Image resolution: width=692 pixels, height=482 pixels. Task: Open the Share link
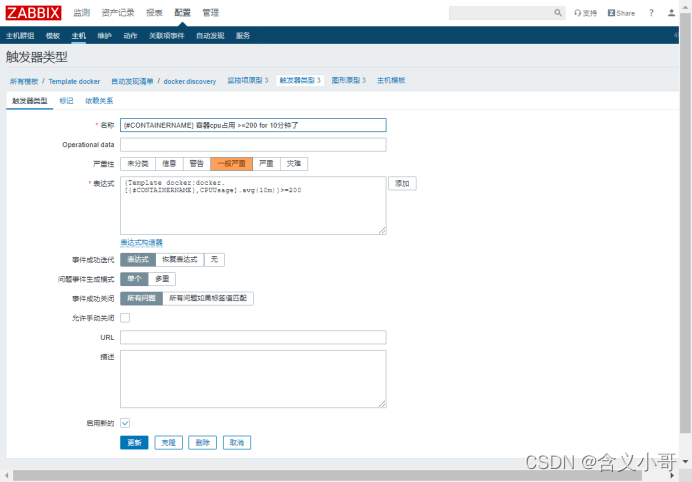pos(621,13)
